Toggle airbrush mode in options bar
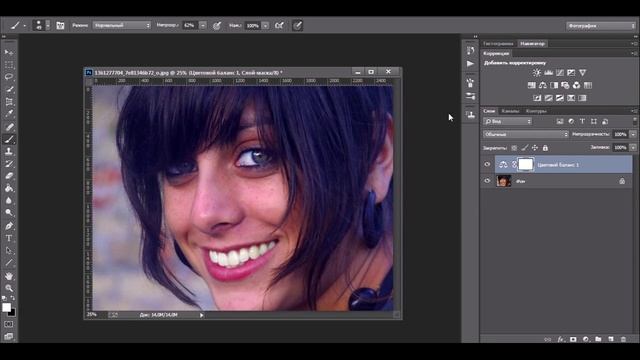This screenshot has height=360, width=640. tap(279, 25)
